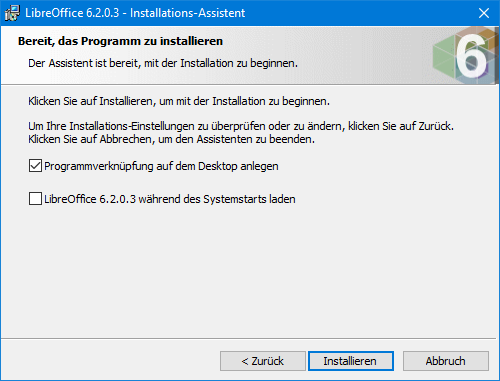Click the 'Programmverknüpfung auf dem Desktop anlegen' label
The width and height of the screenshot is (500, 381).
(161, 166)
